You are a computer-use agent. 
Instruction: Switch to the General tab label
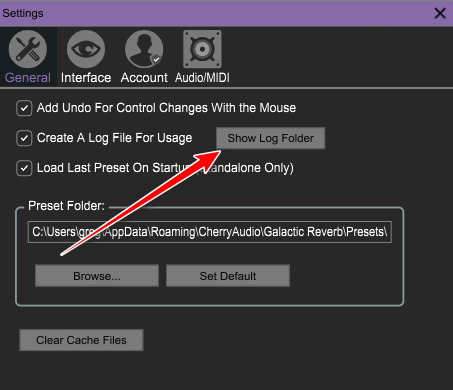[28, 78]
